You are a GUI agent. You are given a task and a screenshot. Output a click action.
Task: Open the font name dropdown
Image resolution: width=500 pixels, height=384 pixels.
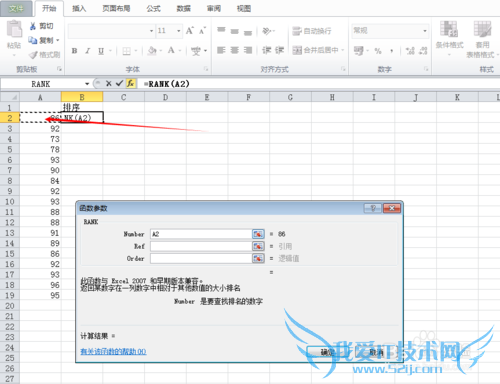(x=151, y=31)
